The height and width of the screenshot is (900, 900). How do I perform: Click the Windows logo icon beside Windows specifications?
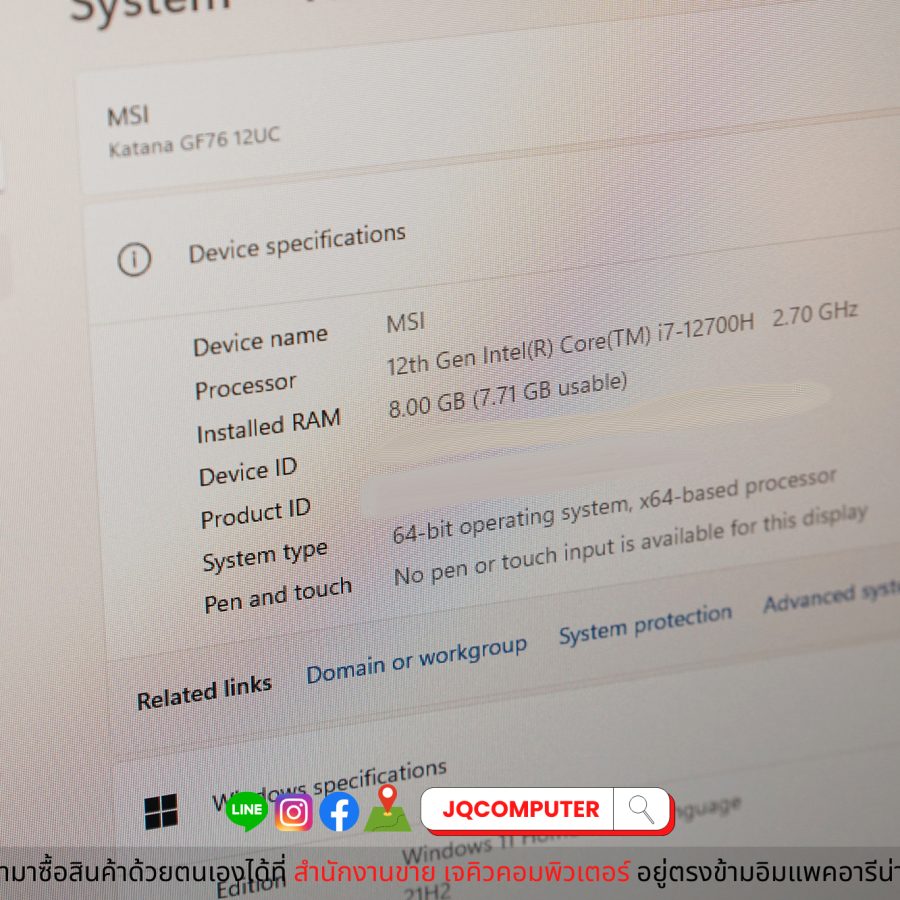click(x=161, y=811)
